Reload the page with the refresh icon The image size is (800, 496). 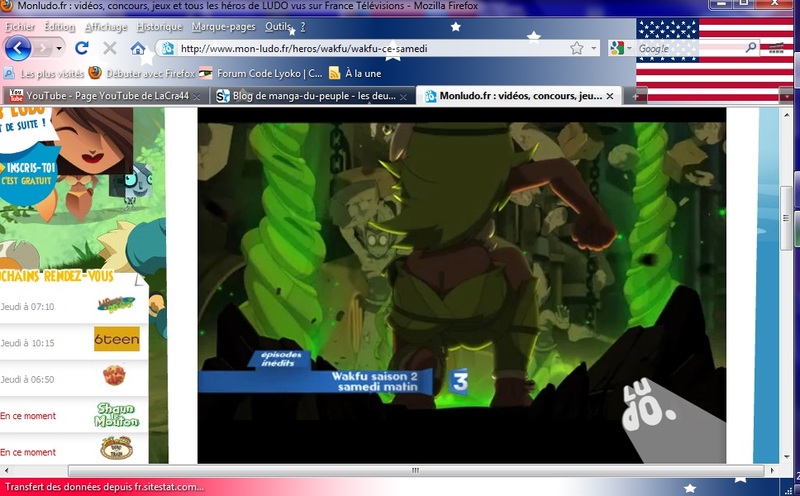pyautogui.click(x=82, y=48)
